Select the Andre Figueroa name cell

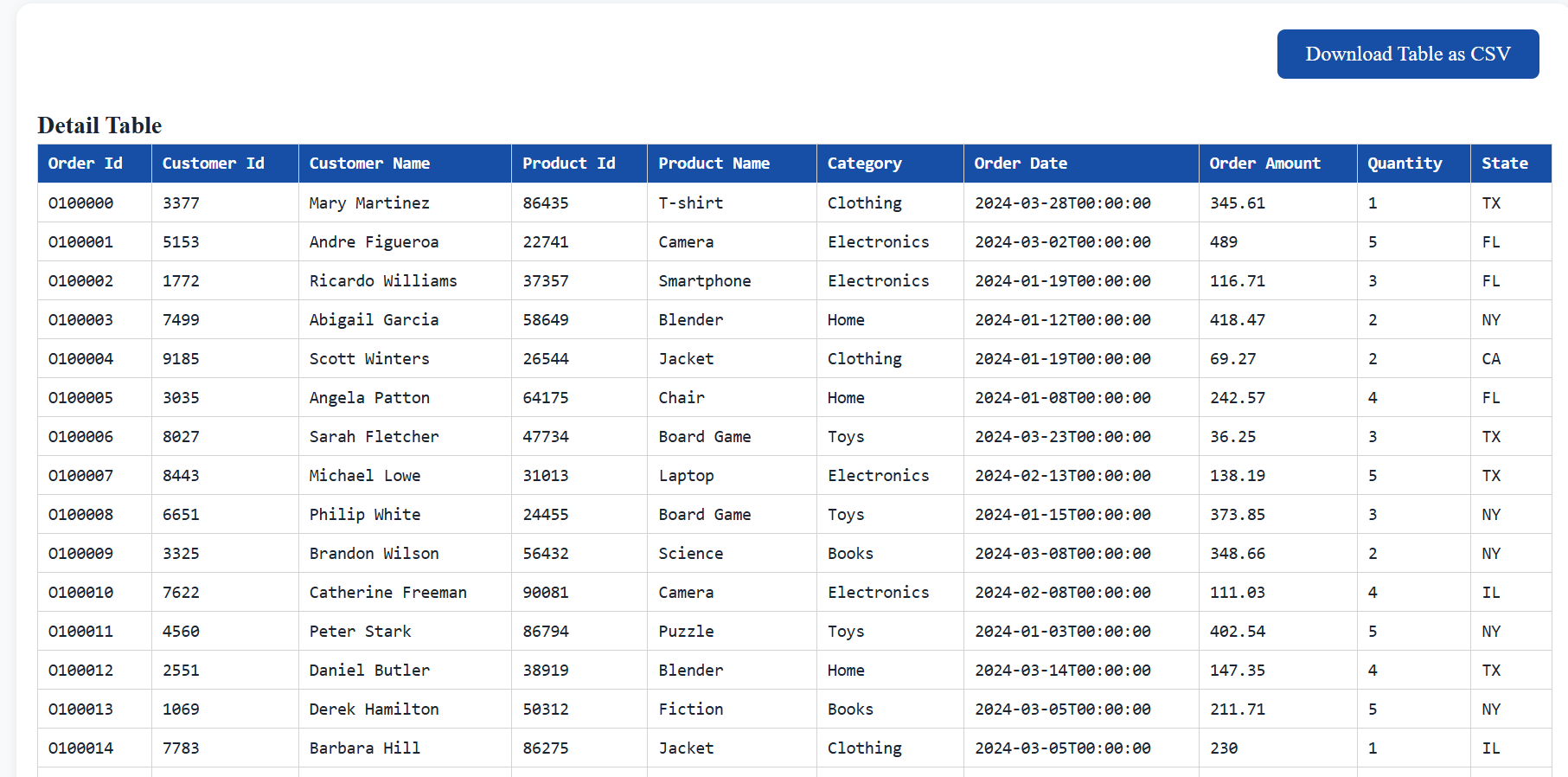point(374,242)
